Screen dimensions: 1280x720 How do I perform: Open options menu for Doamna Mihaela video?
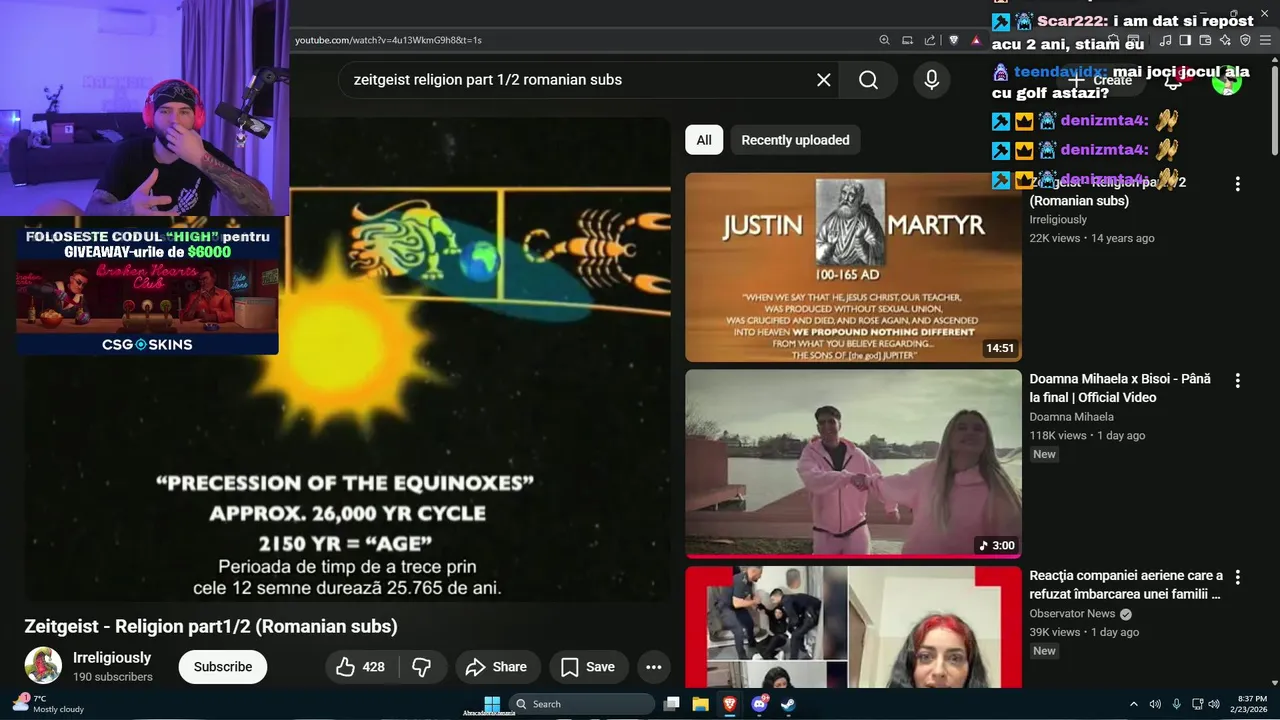click(x=1237, y=381)
